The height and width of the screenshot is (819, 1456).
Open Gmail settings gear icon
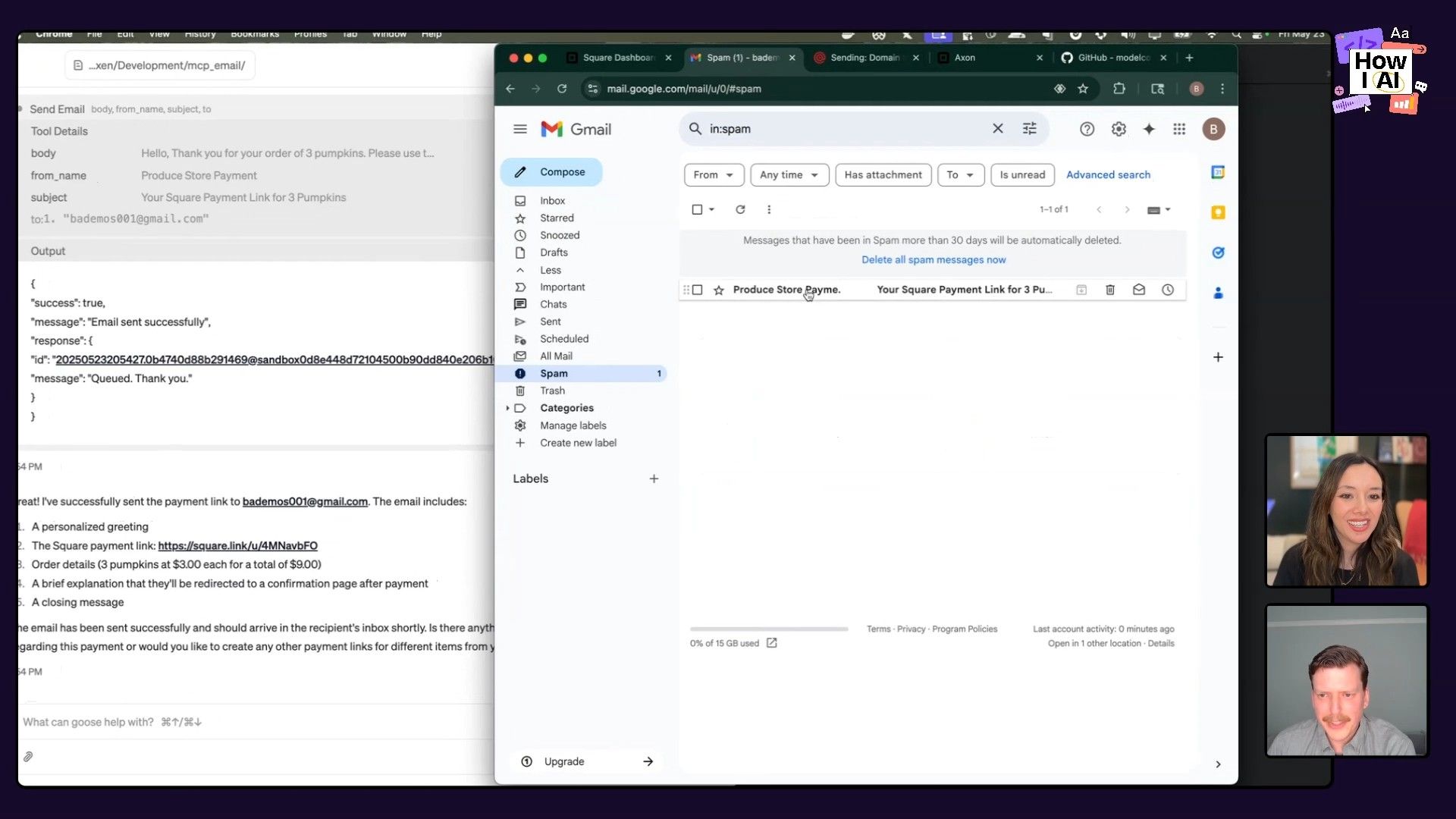coord(1119,129)
